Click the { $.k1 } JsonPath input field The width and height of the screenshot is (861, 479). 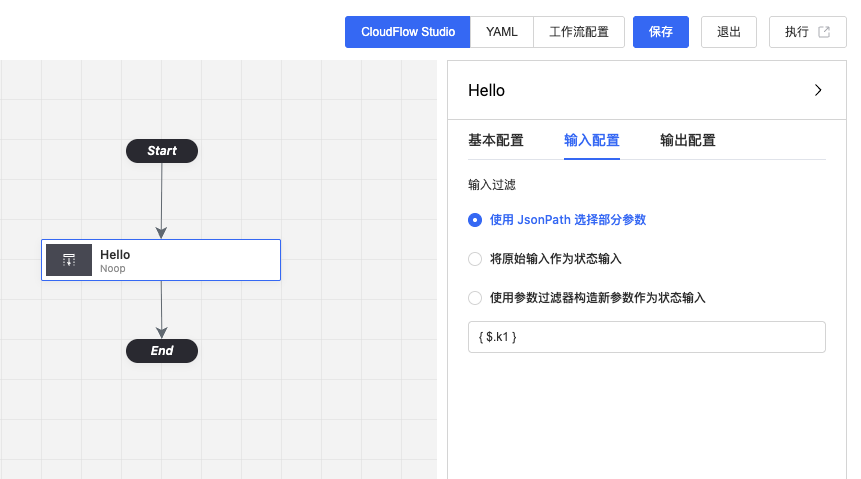click(x=647, y=337)
